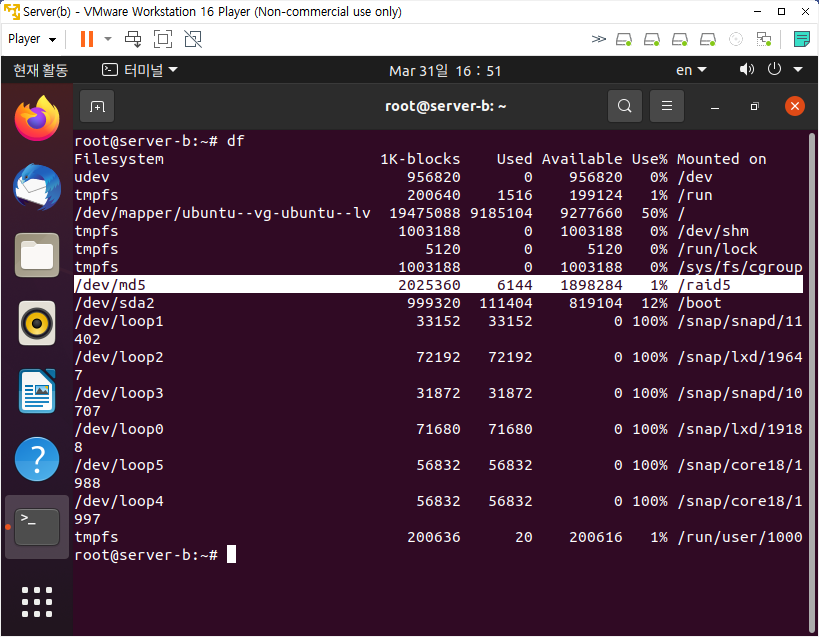Image resolution: width=819 pixels, height=637 pixels.
Task: Click the highlighted /dev/md5 row
Action: [438, 285]
